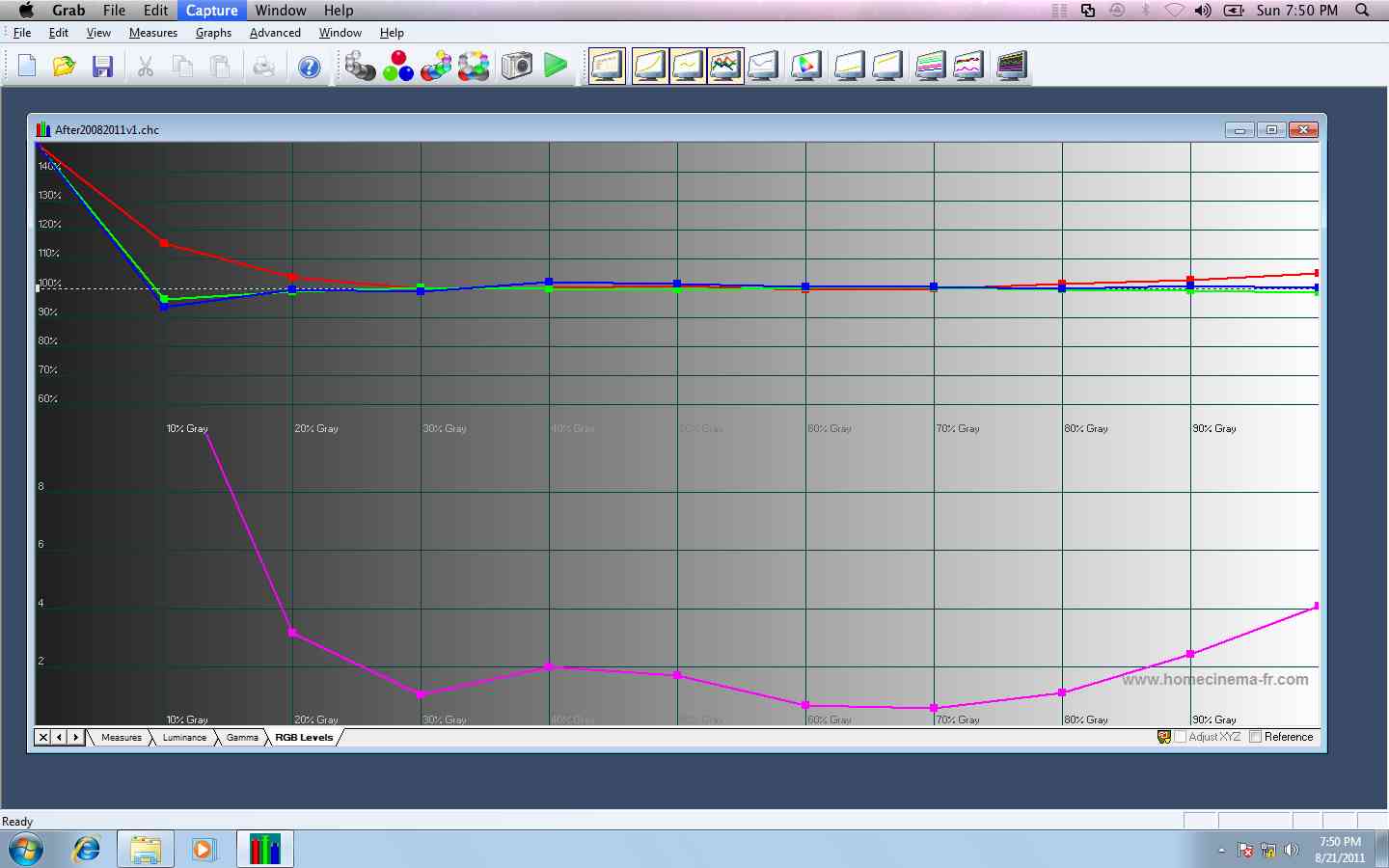Click the New document toolbar icon

point(27,67)
